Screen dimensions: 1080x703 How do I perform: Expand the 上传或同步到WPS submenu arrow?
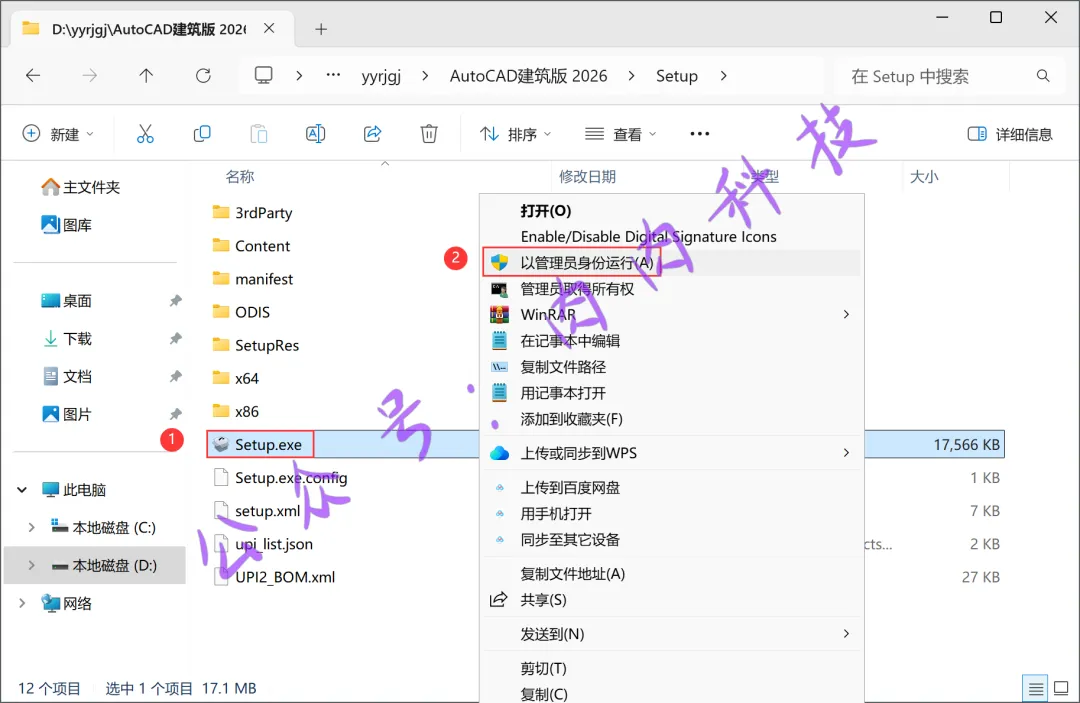tap(847, 453)
